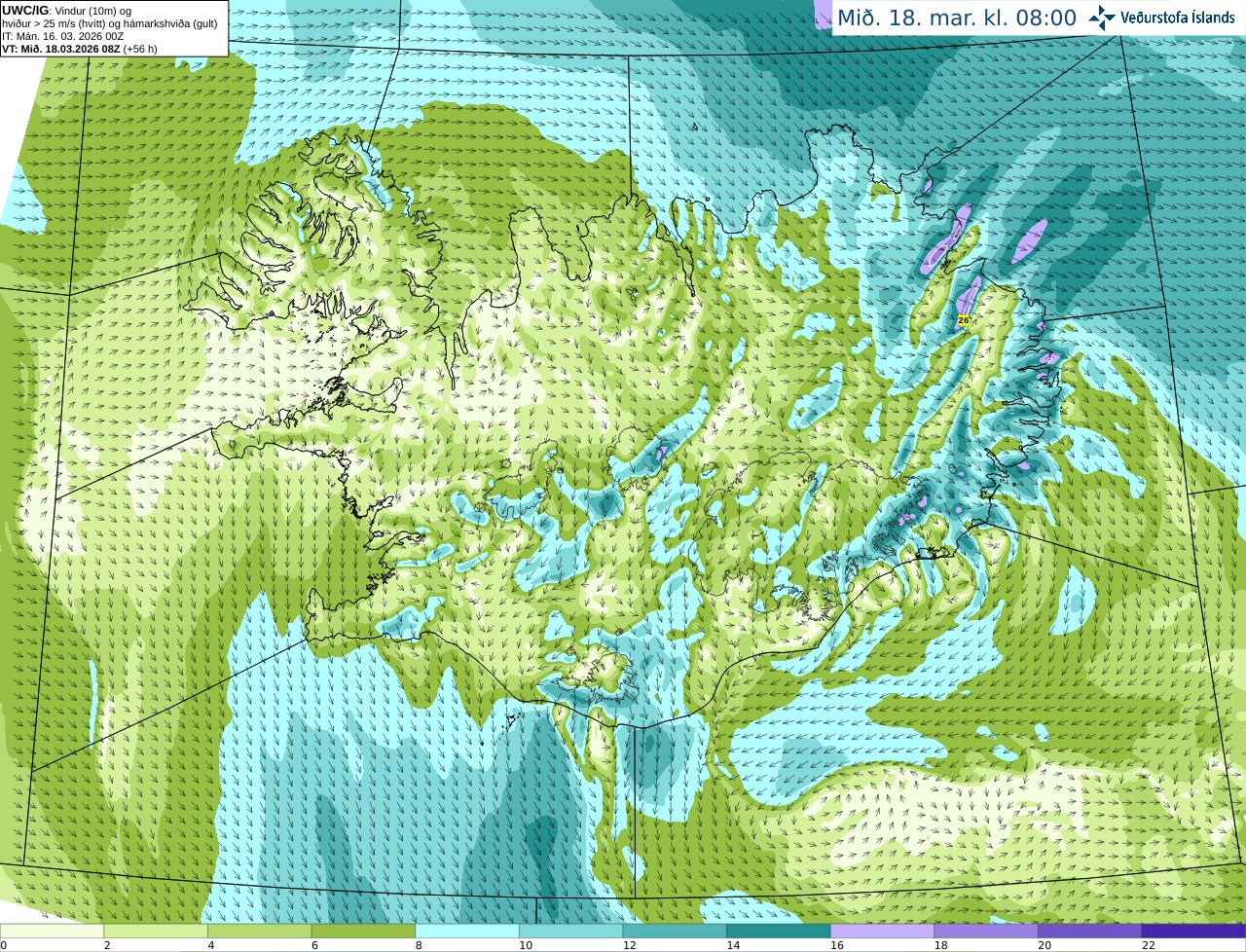The height and width of the screenshot is (952, 1246).
Task: Click the legend scale label 12
Action: 630,945
